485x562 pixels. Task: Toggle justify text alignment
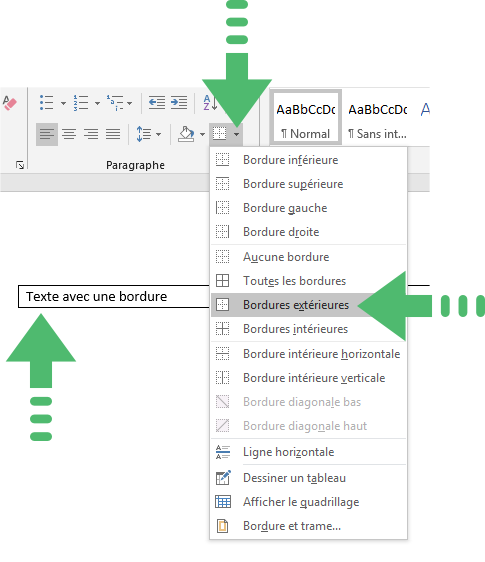tap(113, 134)
